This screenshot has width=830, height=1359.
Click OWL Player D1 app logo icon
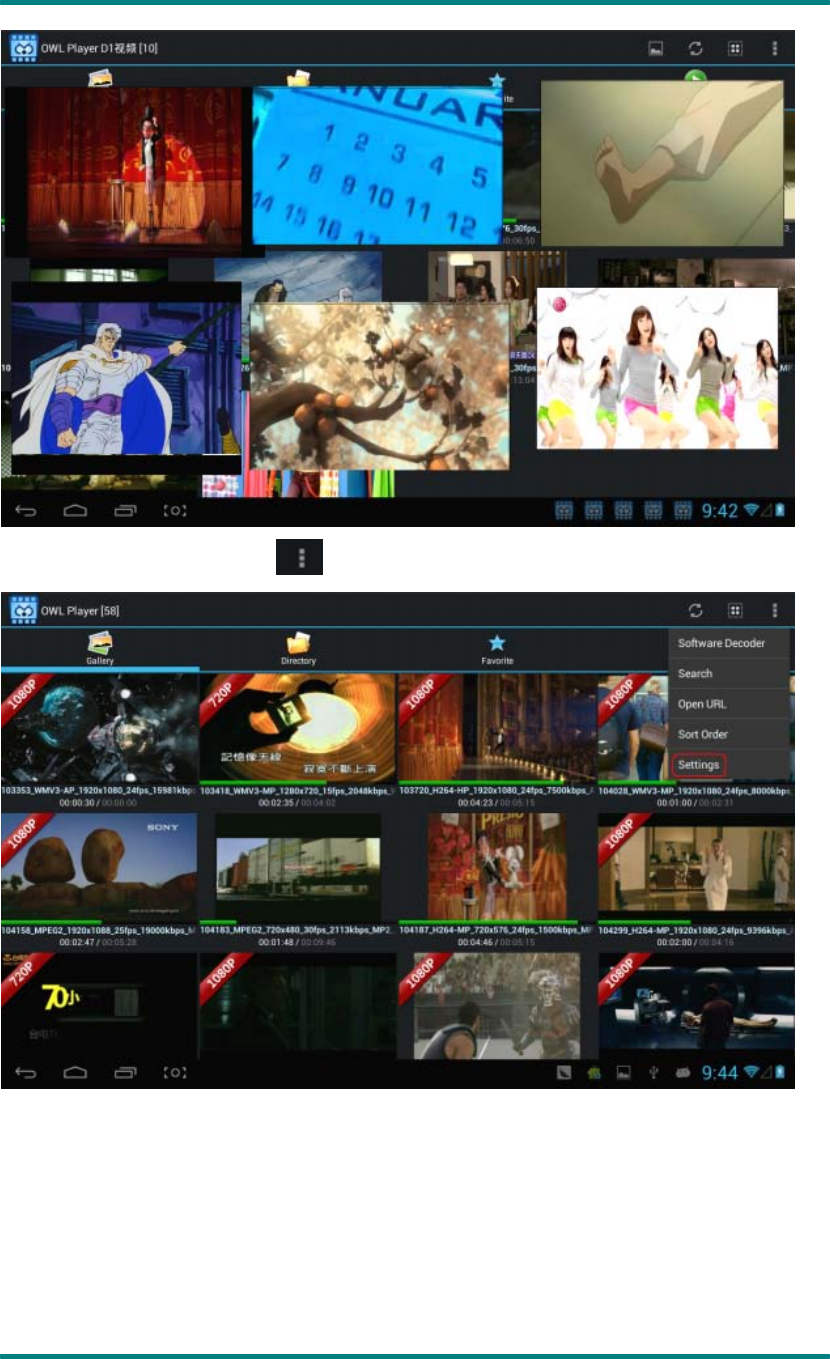pos(23,47)
